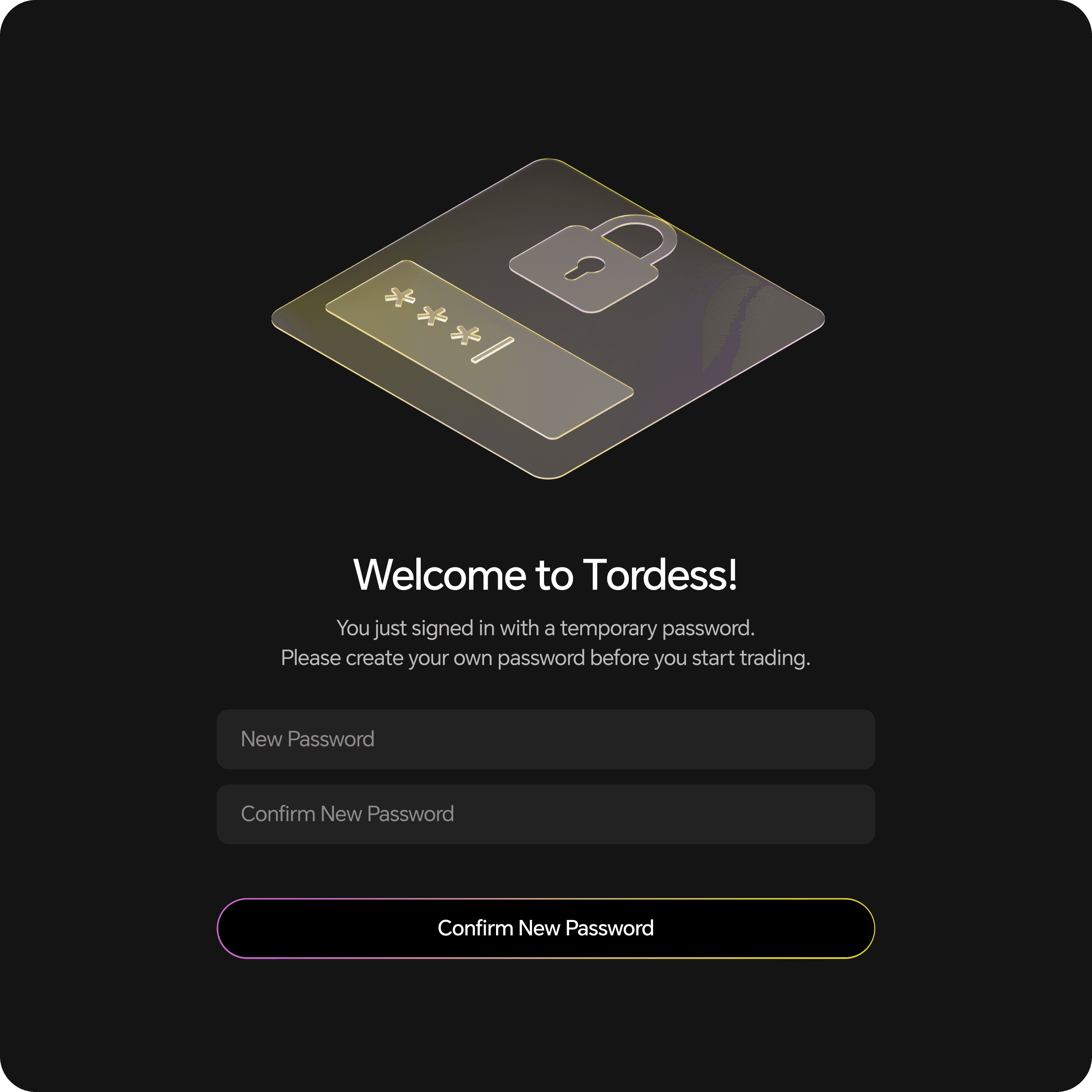Screen dimensions: 1092x1092
Task: Click the "temporary password" message line
Action: [546, 628]
